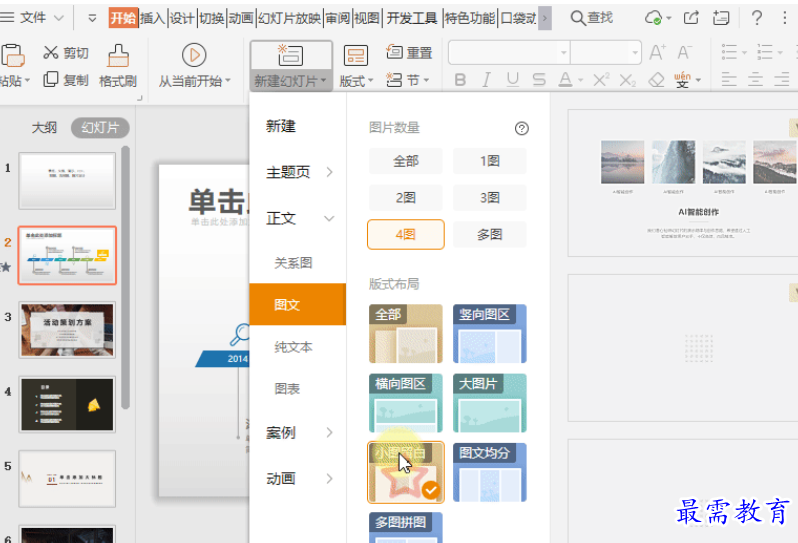Open the more options vertical dots

pyautogui.click(x=784, y=18)
